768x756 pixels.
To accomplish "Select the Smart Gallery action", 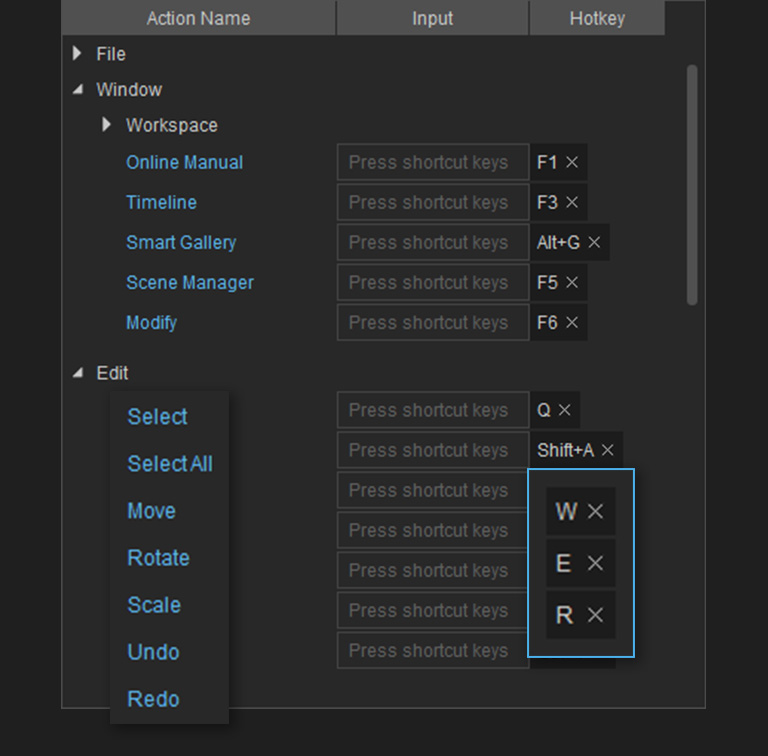I will tap(181, 242).
